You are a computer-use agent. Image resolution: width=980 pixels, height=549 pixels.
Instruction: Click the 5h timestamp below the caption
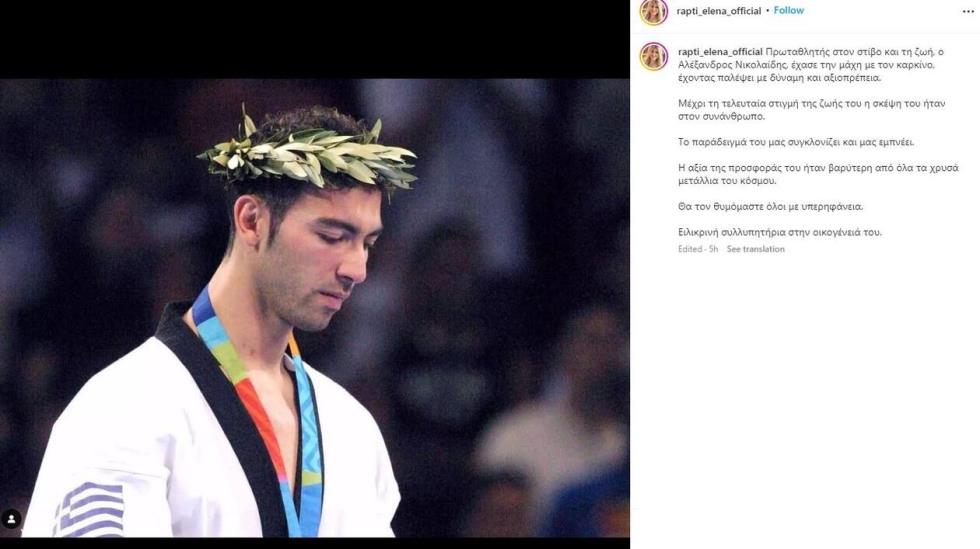[x=713, y=249]
